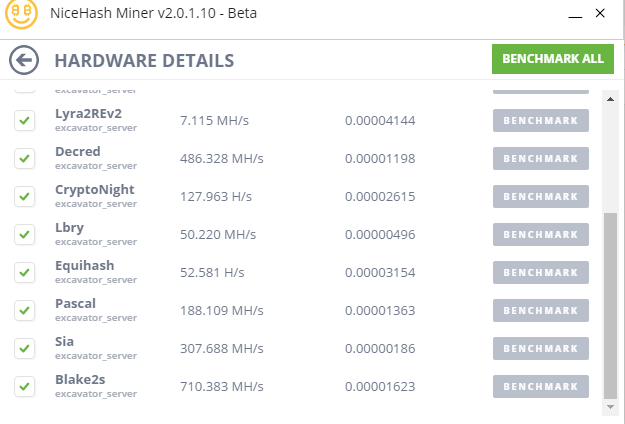This screenshot has width=625, height=424.
Task: Close the NiceHash Miner window
Action: [600, 13]
